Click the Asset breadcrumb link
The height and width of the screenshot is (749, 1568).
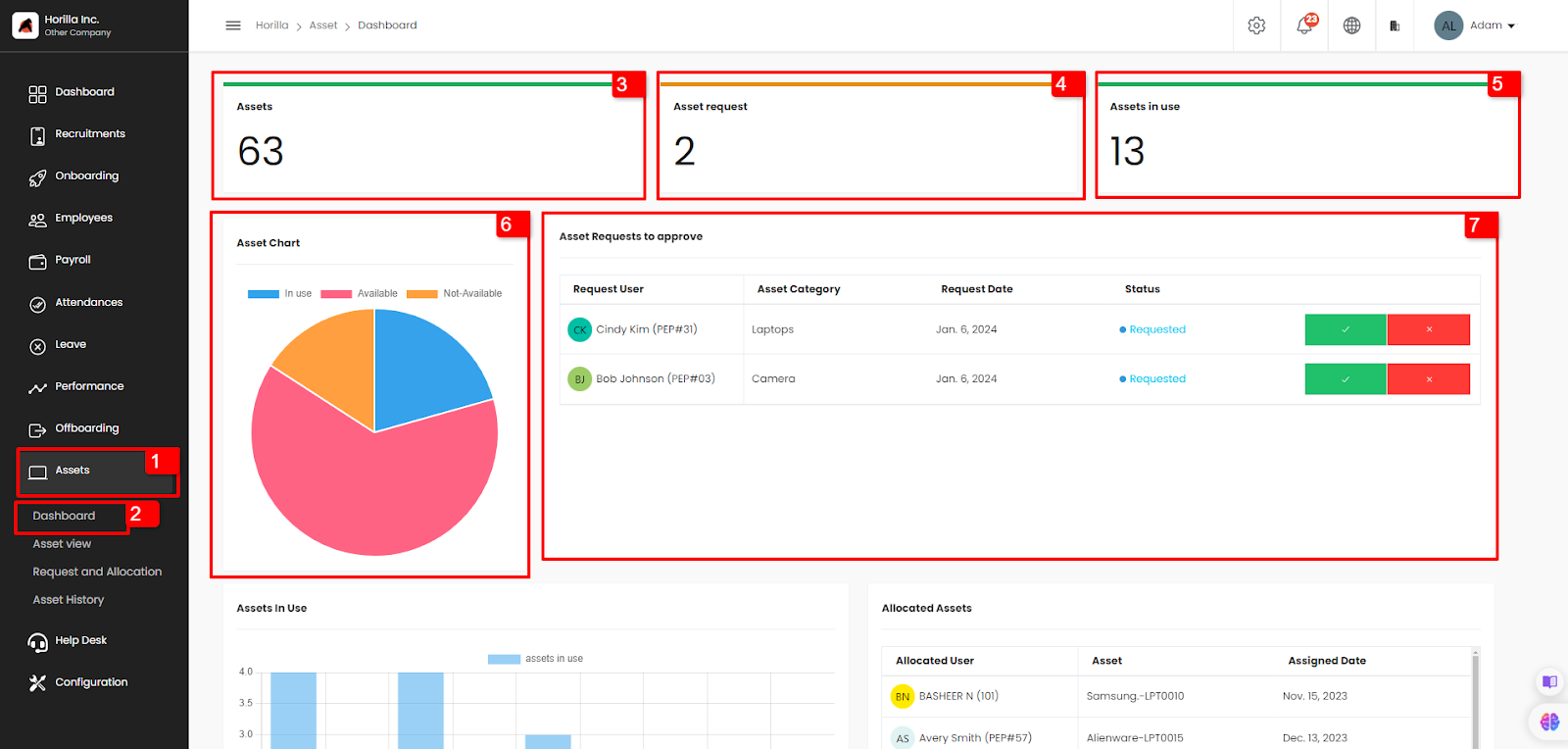point(323,25)
